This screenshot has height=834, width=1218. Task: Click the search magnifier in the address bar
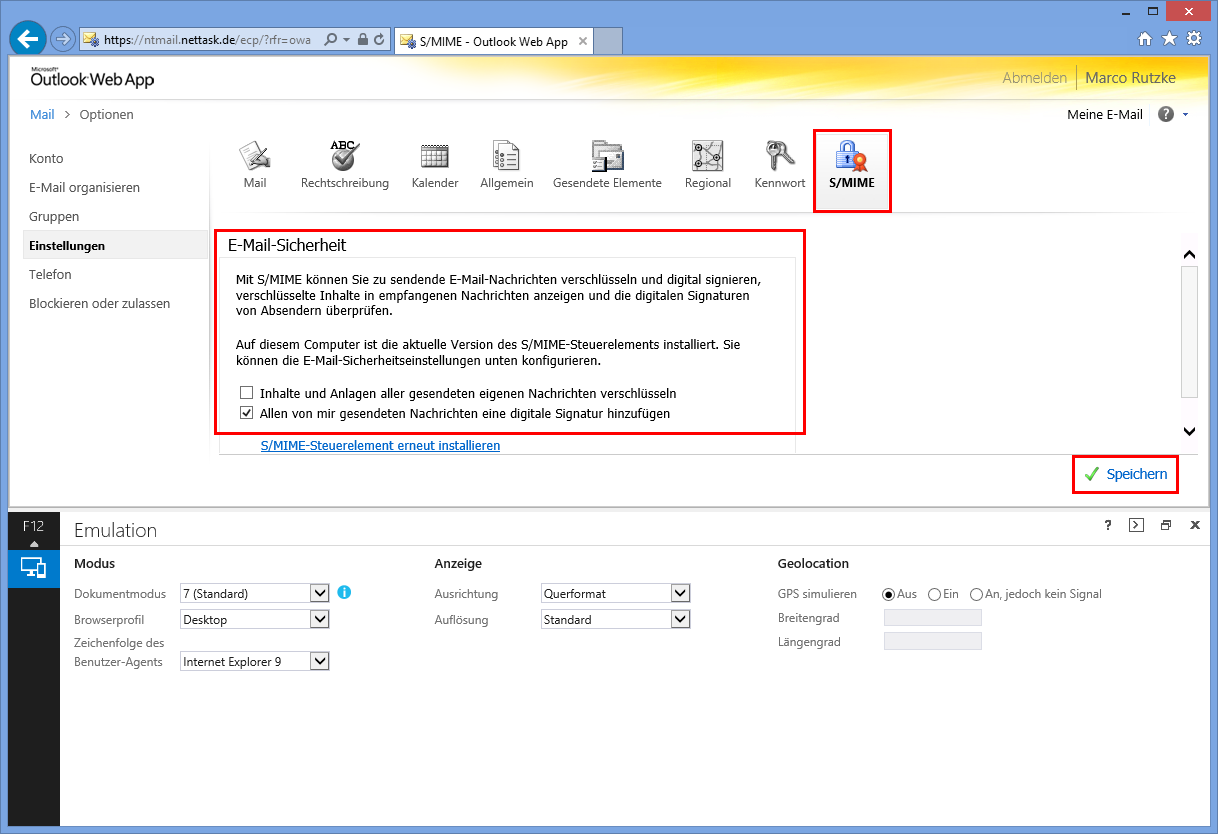(331, 40)
